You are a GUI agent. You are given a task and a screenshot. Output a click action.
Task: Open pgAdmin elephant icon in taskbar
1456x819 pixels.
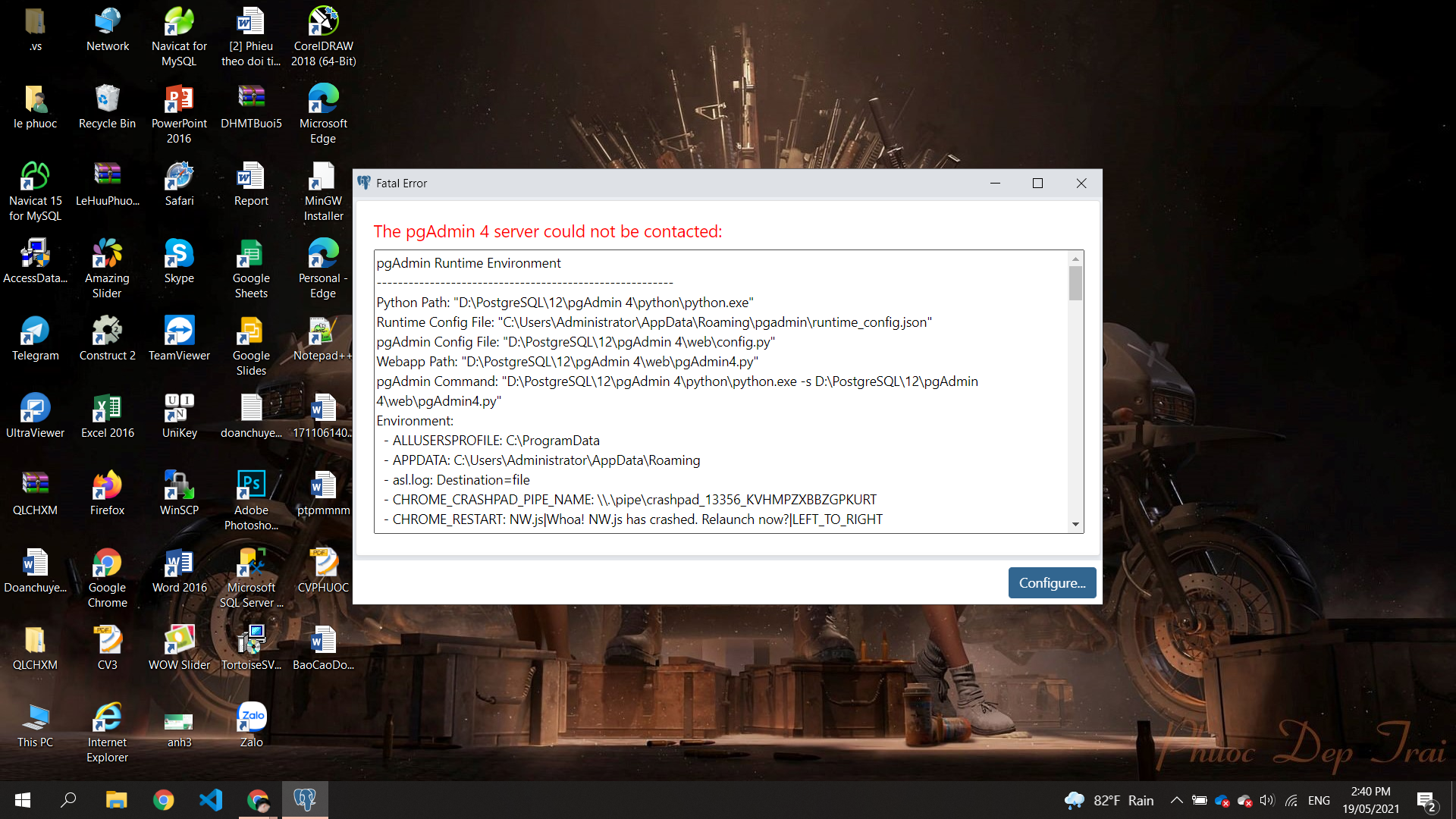tap(305, 799)
